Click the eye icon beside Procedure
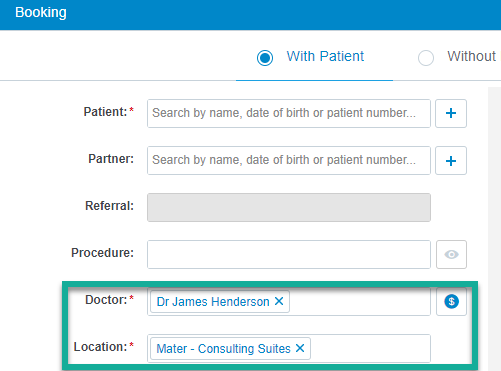This screenshot has height=371, width=501. pos(451,255)
